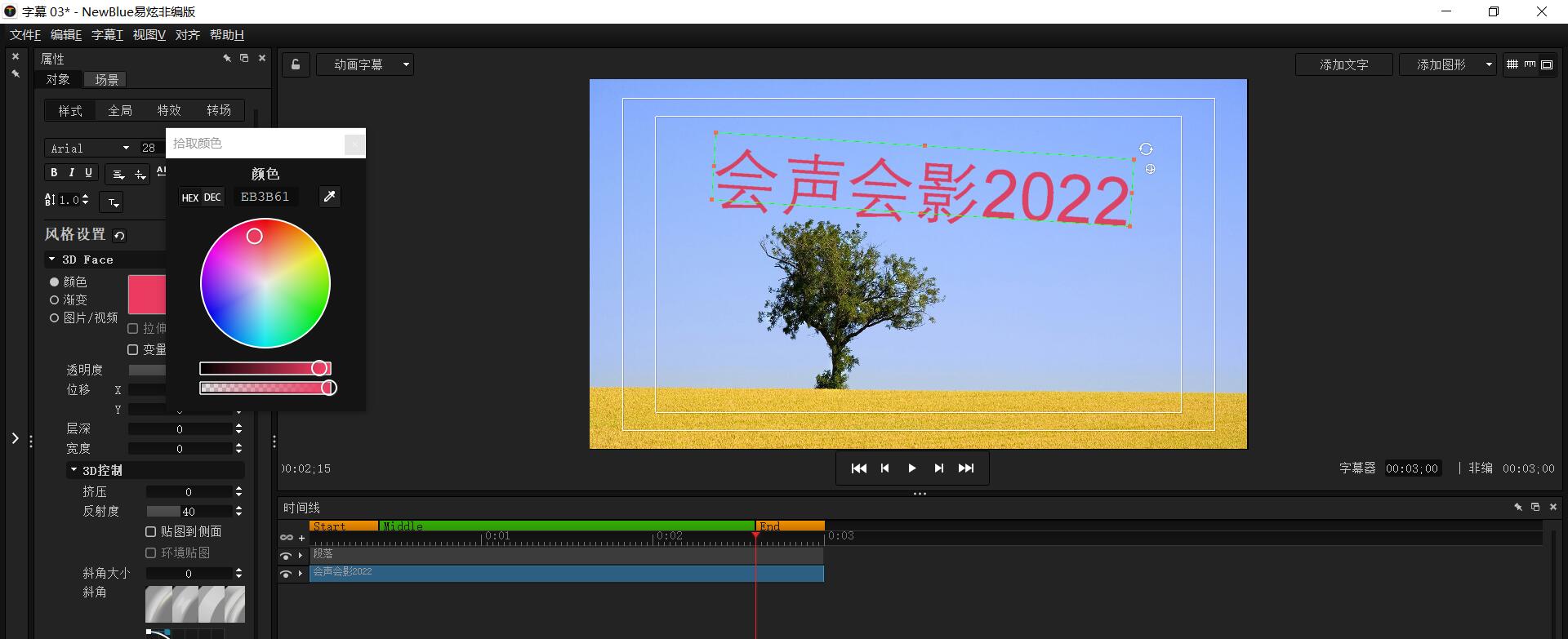Viewport: 1568px width, 639px height.
Task: Expand the 段落 timeline track
Action: (x=301, y=555)
